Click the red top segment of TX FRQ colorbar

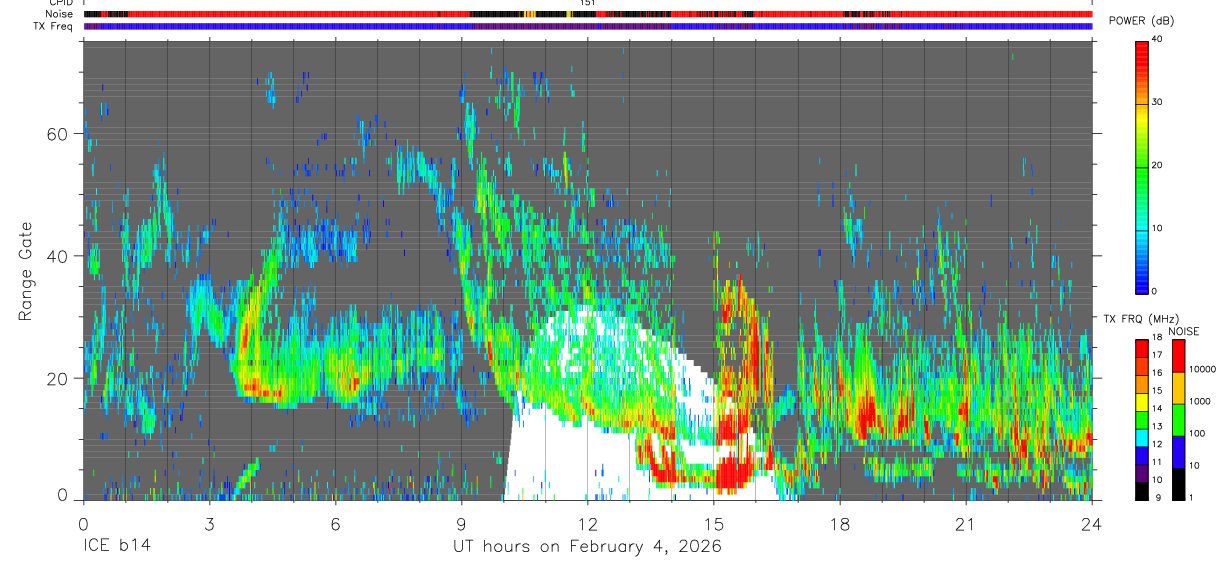click(1142, 348)
